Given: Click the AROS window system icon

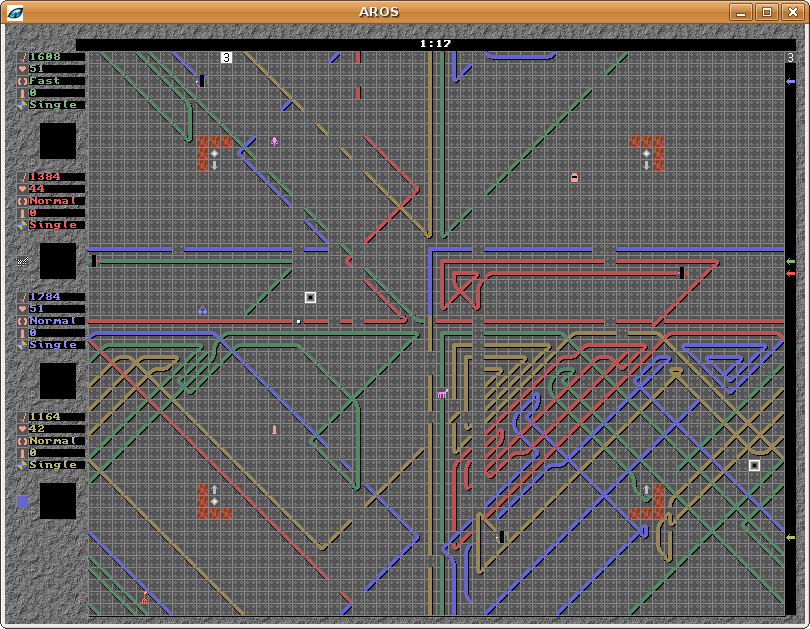Looking at the screenshot, I should (16, 12).
